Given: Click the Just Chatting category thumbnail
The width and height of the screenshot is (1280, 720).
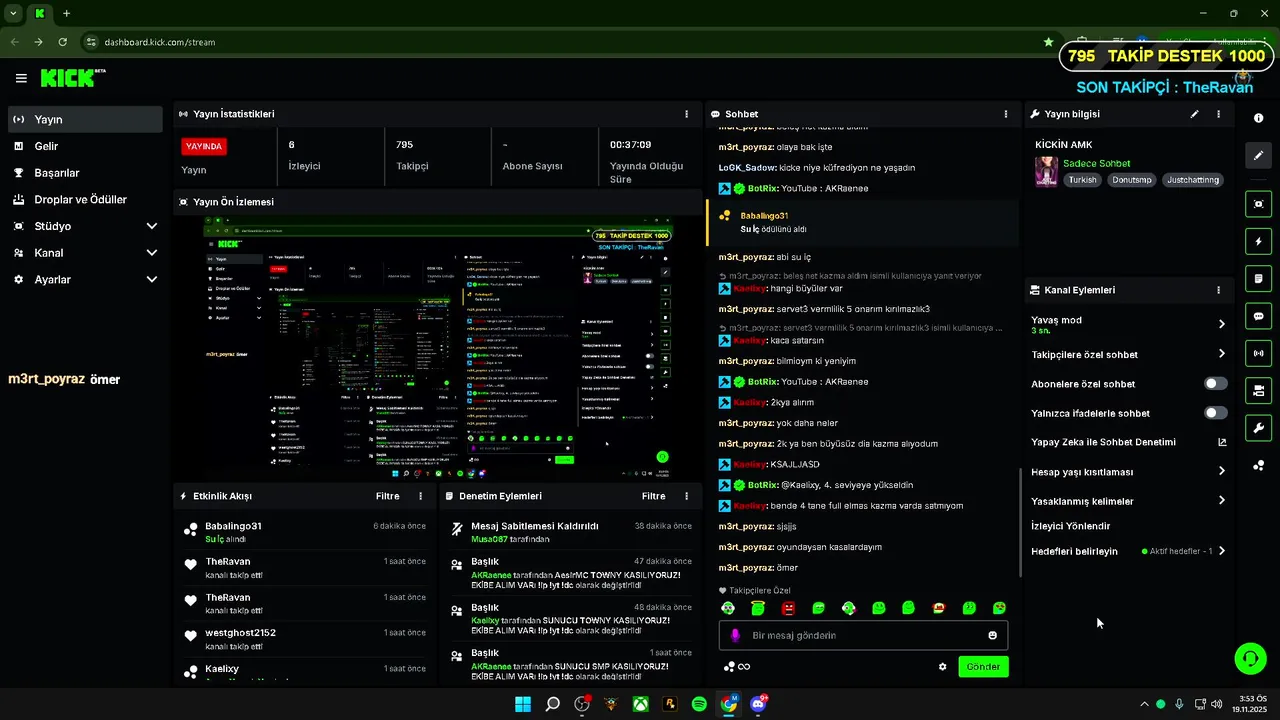Looking at the screenshot, I should (x=1046, y=171).
